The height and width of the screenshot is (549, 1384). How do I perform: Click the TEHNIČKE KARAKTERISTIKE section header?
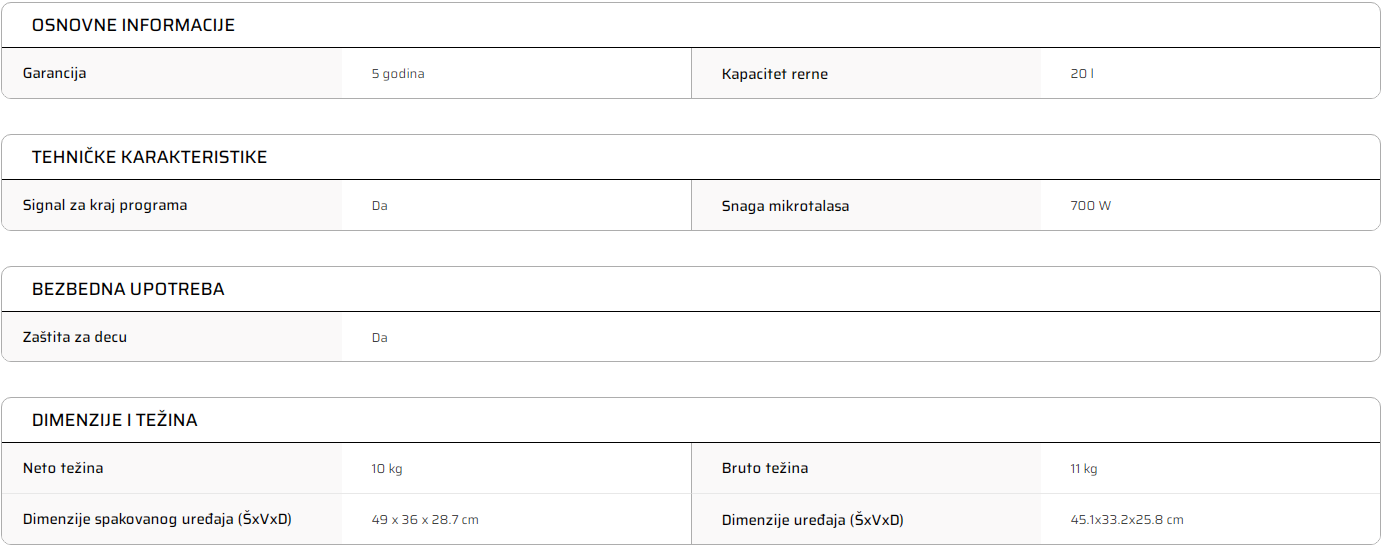point(149,158)
